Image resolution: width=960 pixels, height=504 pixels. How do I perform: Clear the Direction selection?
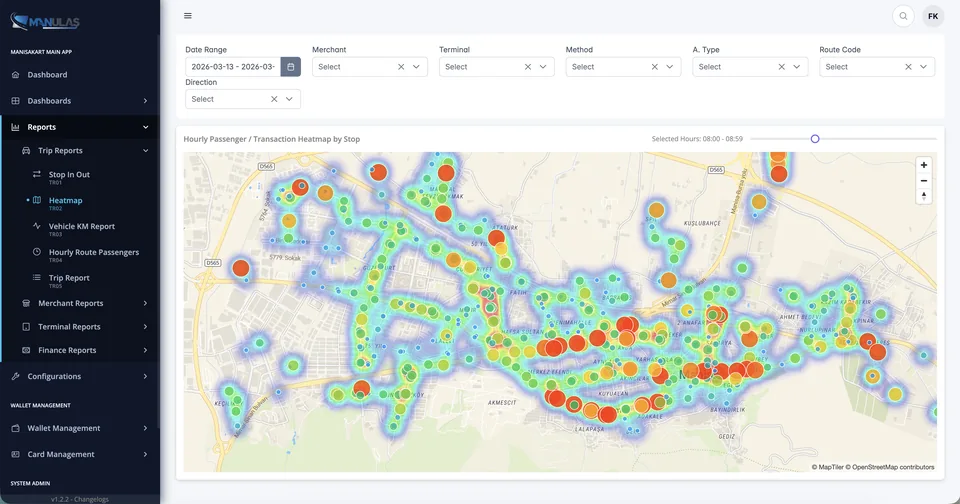pyautogui.click(x=274, y=99)
